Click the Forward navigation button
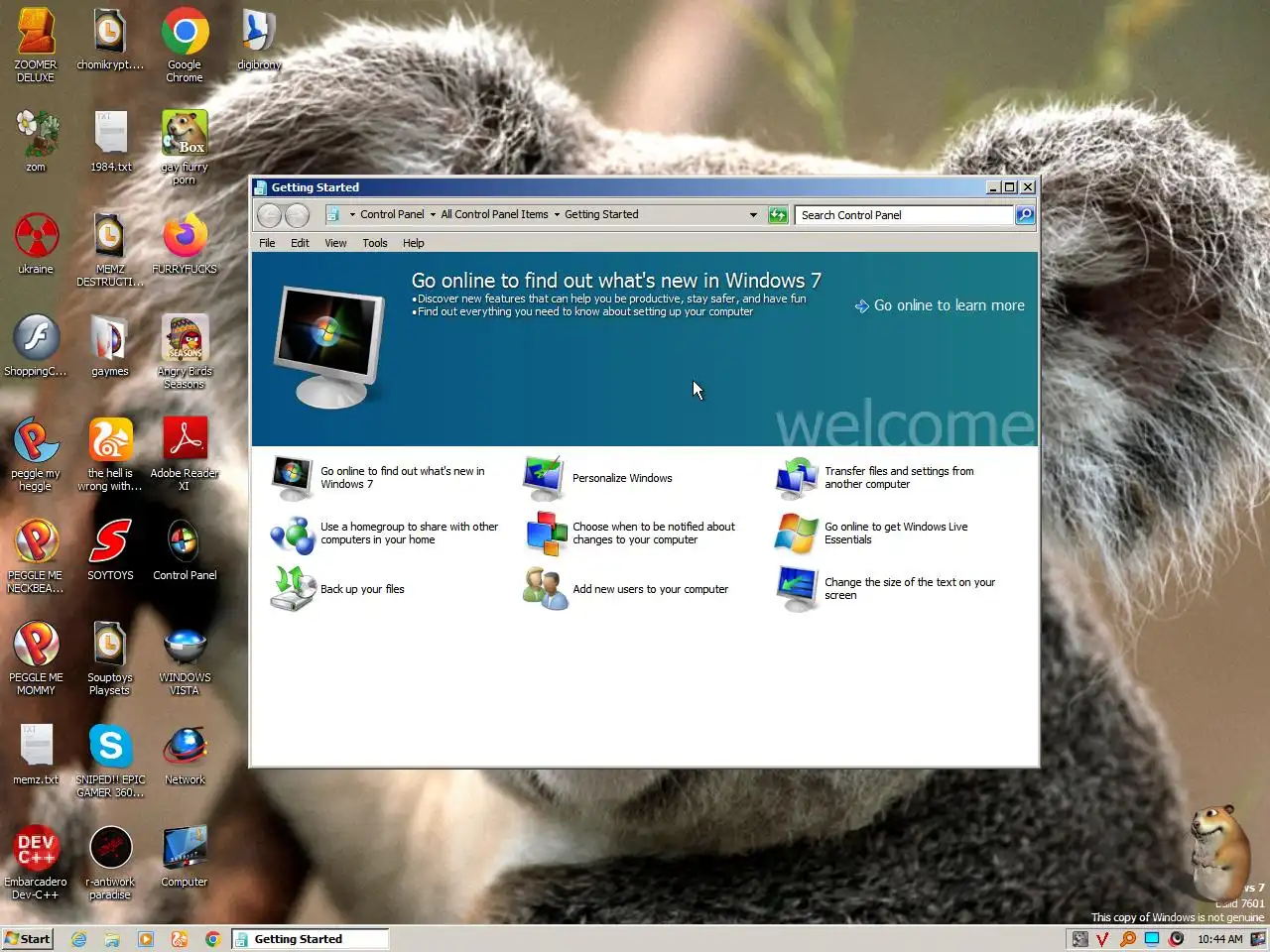 (297, 215)
